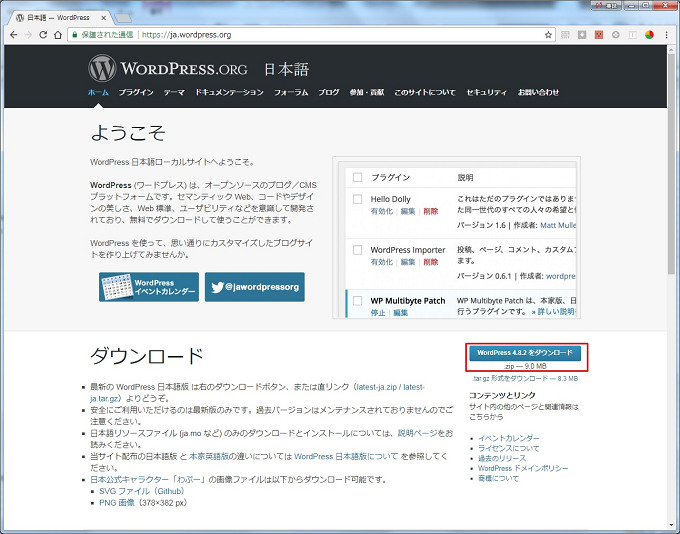This screenshot has height=534, width=680.
Task: Open the Chrome three-dot menu
Action: tap(667, 35)
